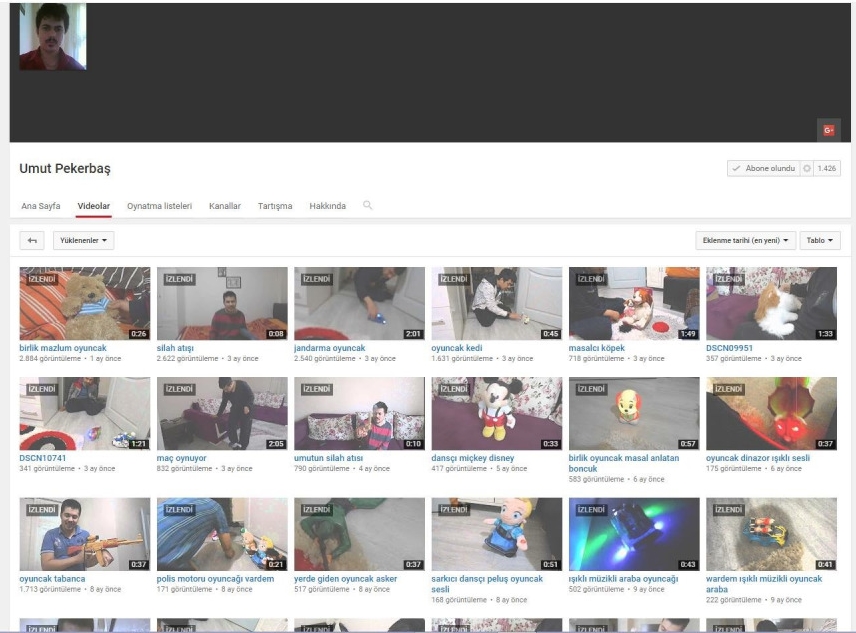Play the 2:01 jandarma oyuncak thumbnail
Viewport: 856px width, 633px height.
[x=359, y=303]
